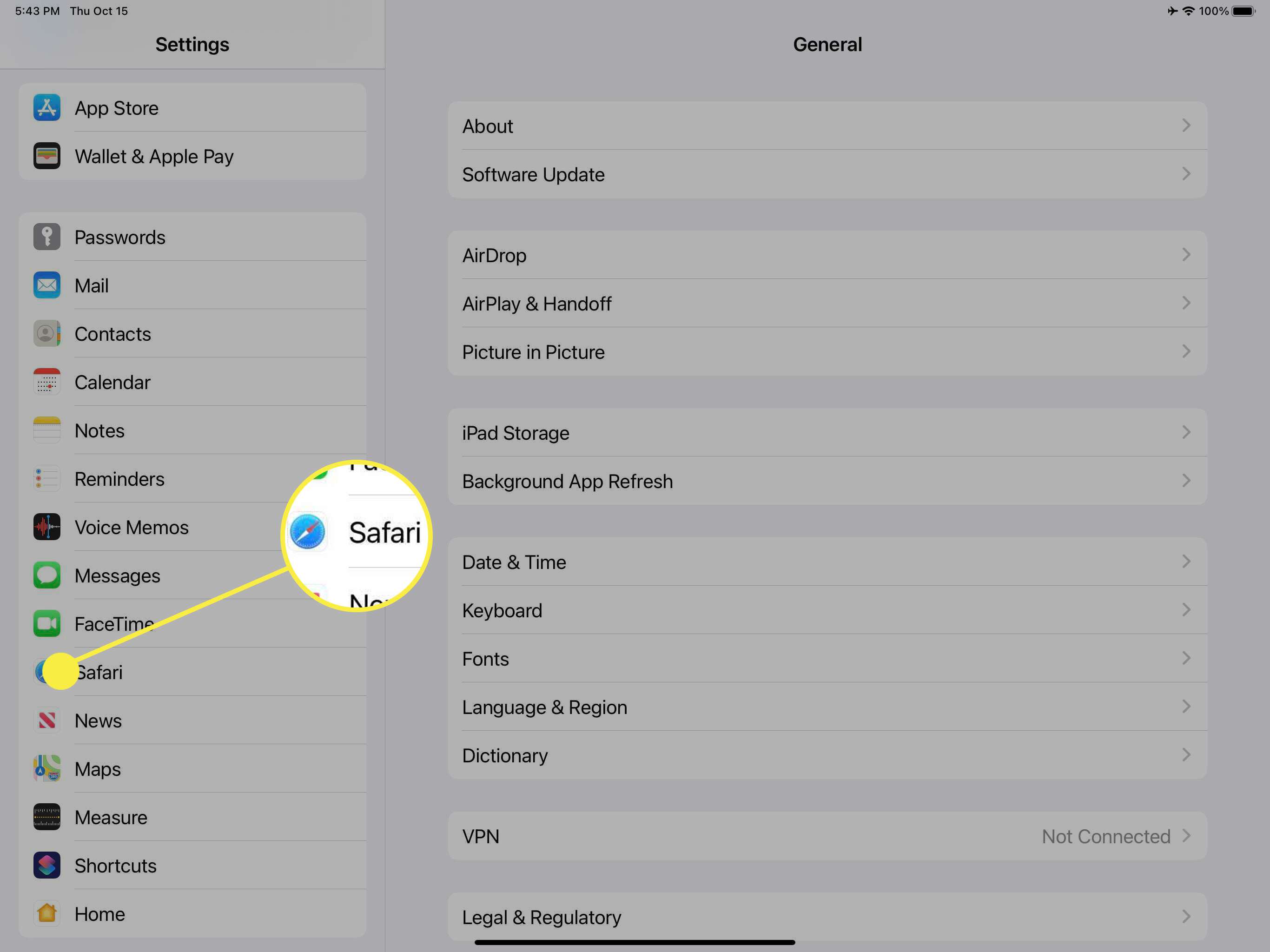Tap the Reminders icon

[x=46, y=478]
